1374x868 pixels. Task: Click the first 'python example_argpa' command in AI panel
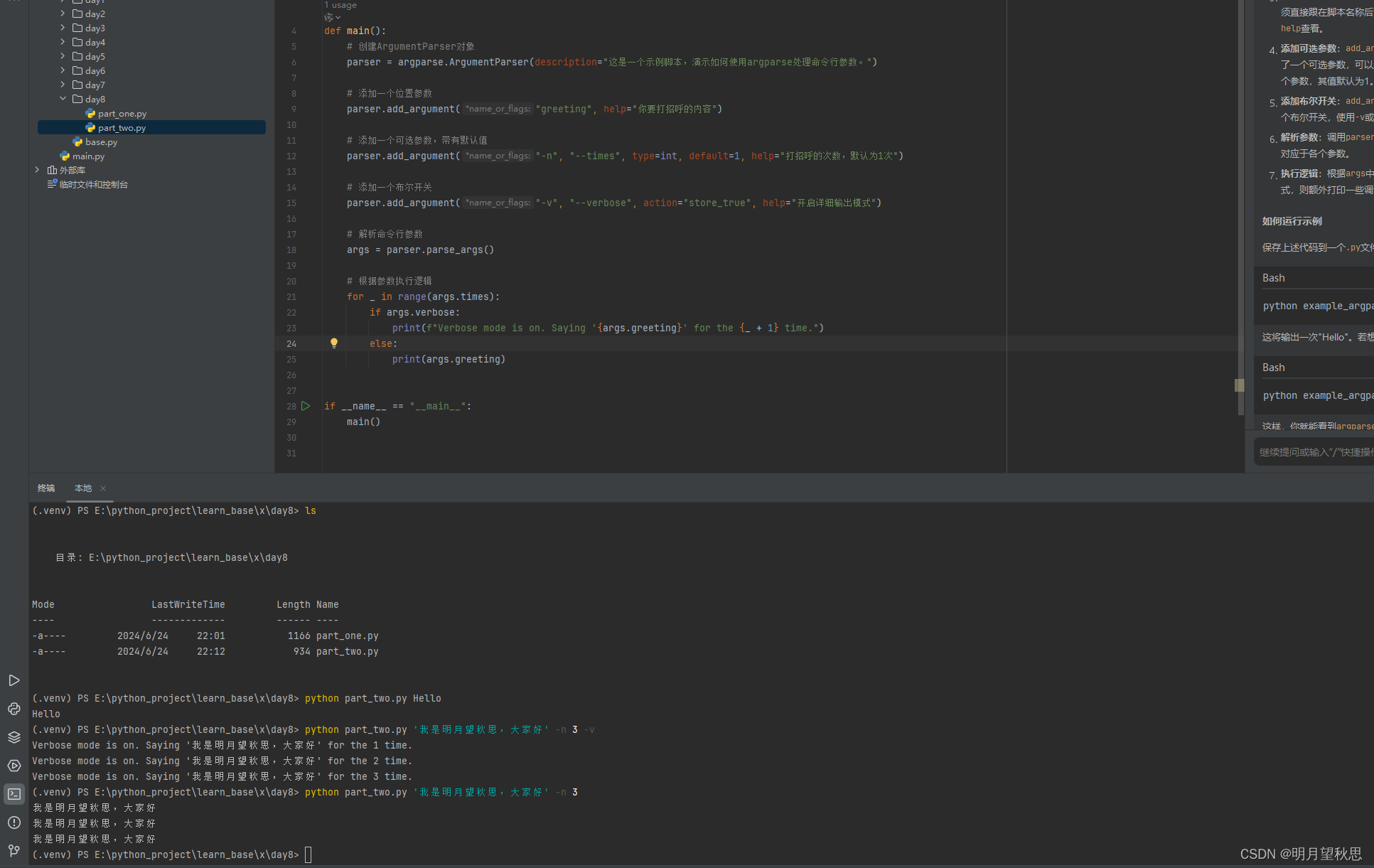point(1318,306)
